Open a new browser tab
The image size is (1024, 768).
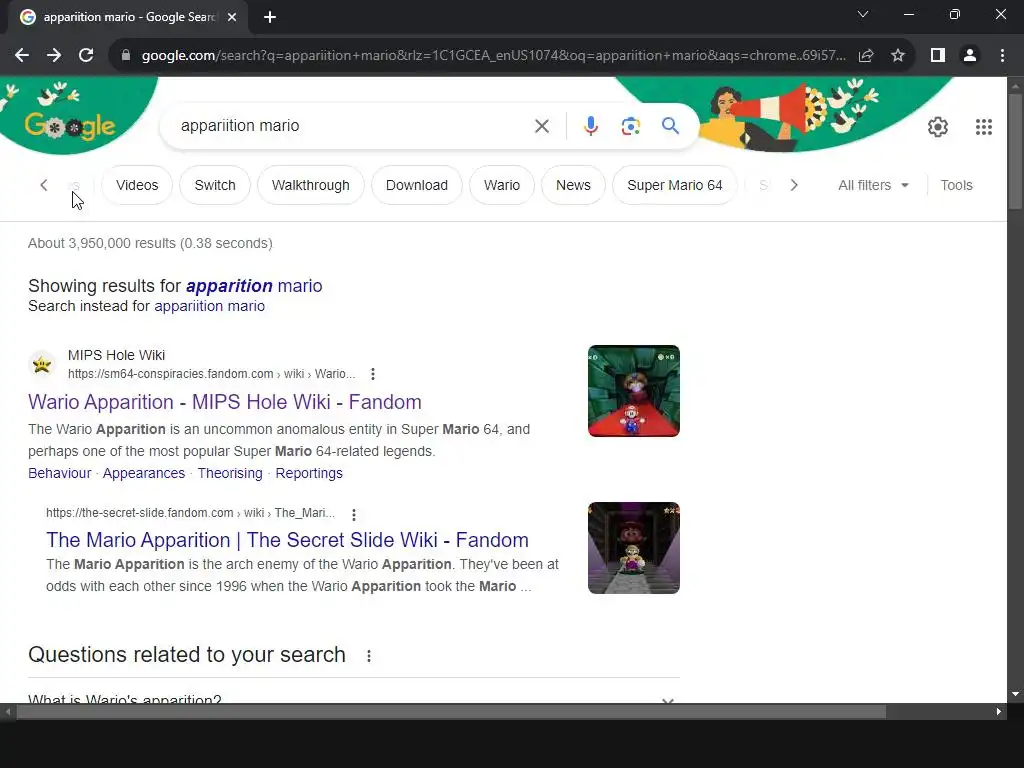pos(270,18)
